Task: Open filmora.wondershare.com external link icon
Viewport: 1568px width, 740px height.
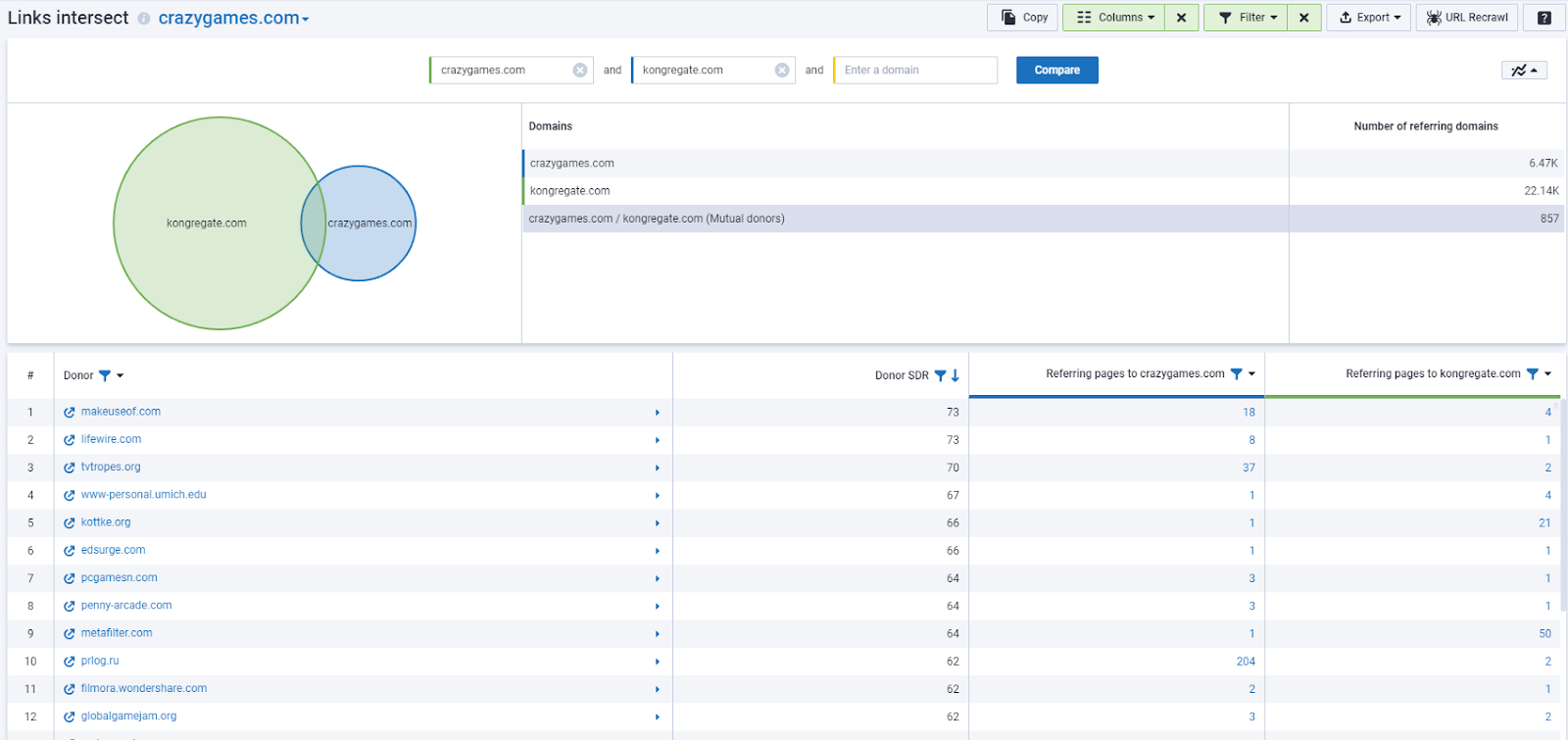Action: (x=70, y=689)
